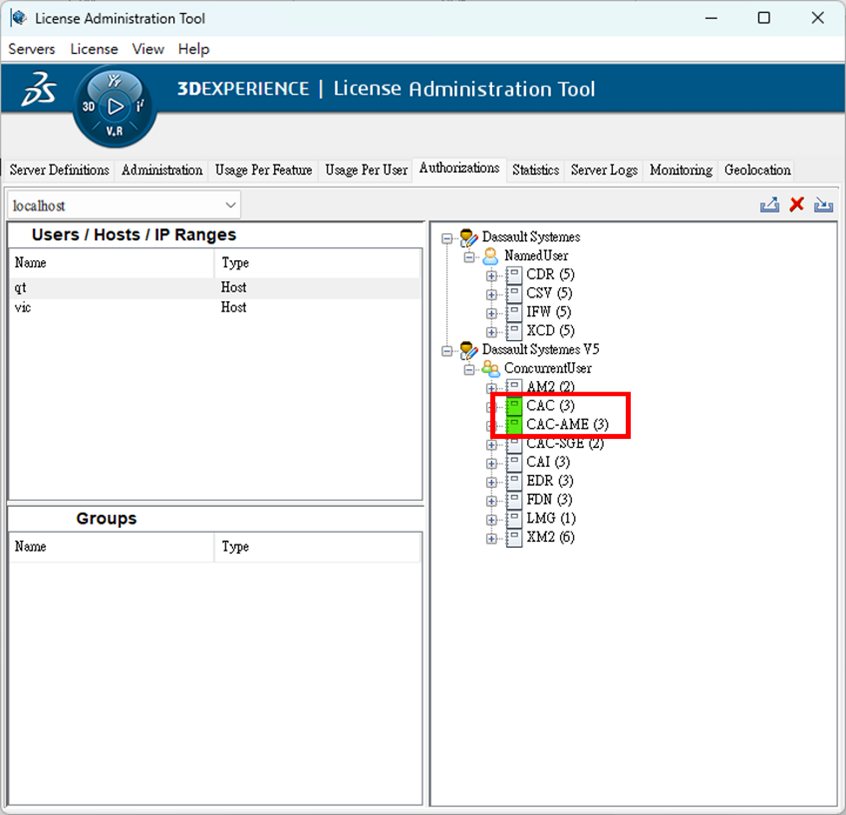Click the green CAC license icon
Image resolution: width=846 pixels, height=815 pixels.
(514, 406)
